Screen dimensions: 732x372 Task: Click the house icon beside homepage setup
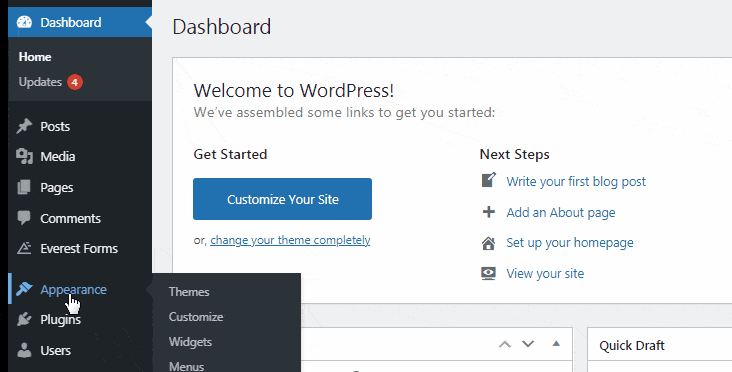coord(488,243)
